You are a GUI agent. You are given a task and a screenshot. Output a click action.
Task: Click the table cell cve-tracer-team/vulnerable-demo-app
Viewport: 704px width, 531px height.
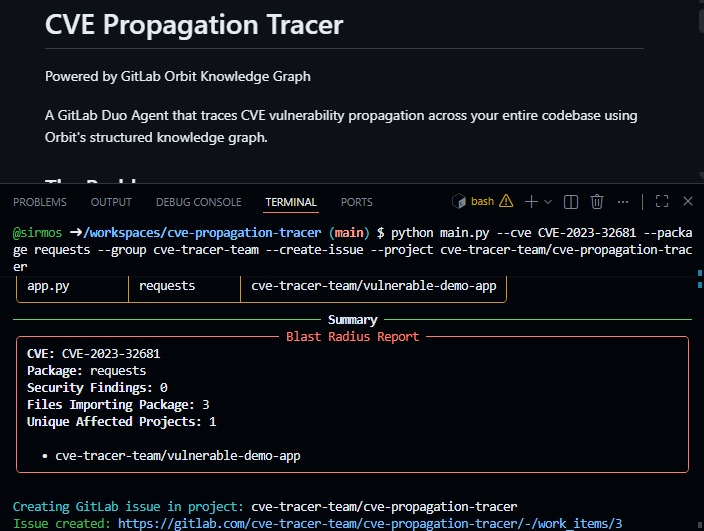pos(374,286)
